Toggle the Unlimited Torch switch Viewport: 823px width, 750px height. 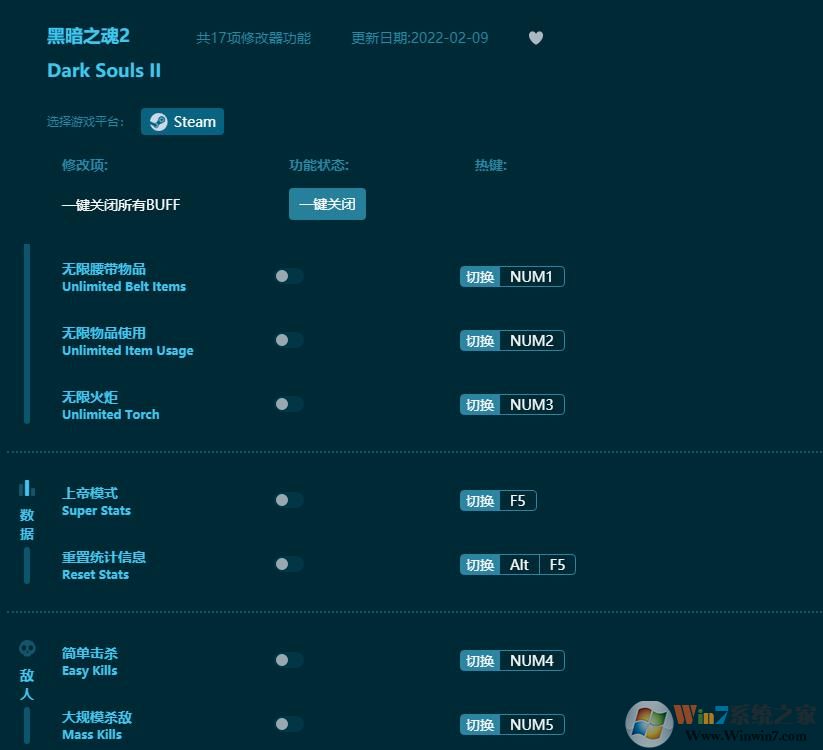pos(288,404)
